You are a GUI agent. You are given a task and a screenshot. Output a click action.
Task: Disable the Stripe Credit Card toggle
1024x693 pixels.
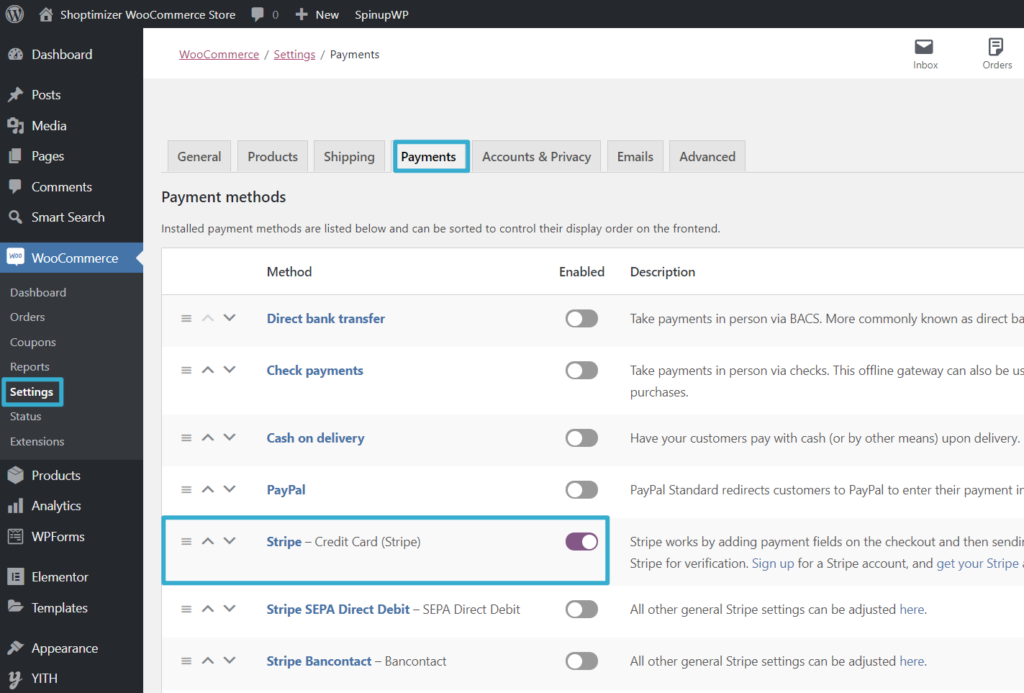click(581, 542)
